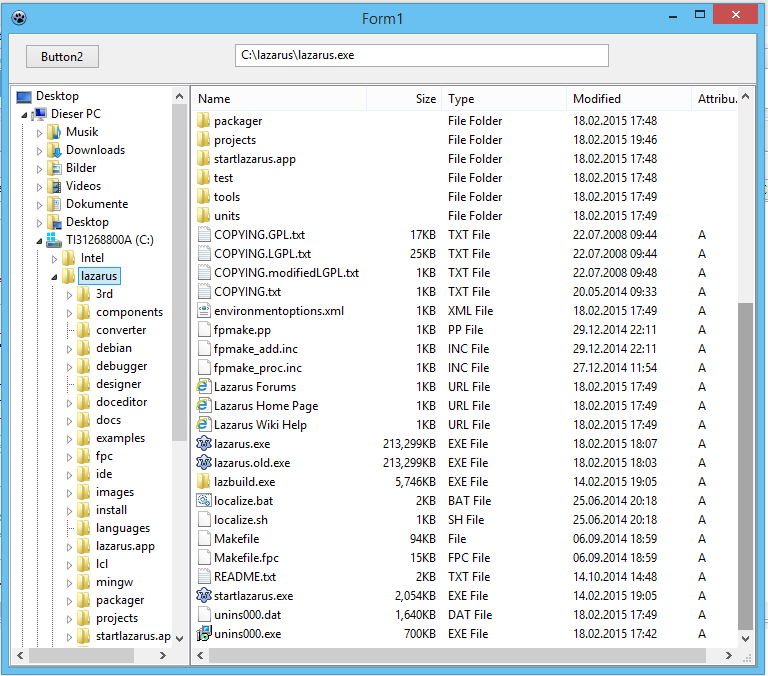The image size is (768, 676).
Task: Click the startlazarus.exe file icon
Action: tap(204, 596)
